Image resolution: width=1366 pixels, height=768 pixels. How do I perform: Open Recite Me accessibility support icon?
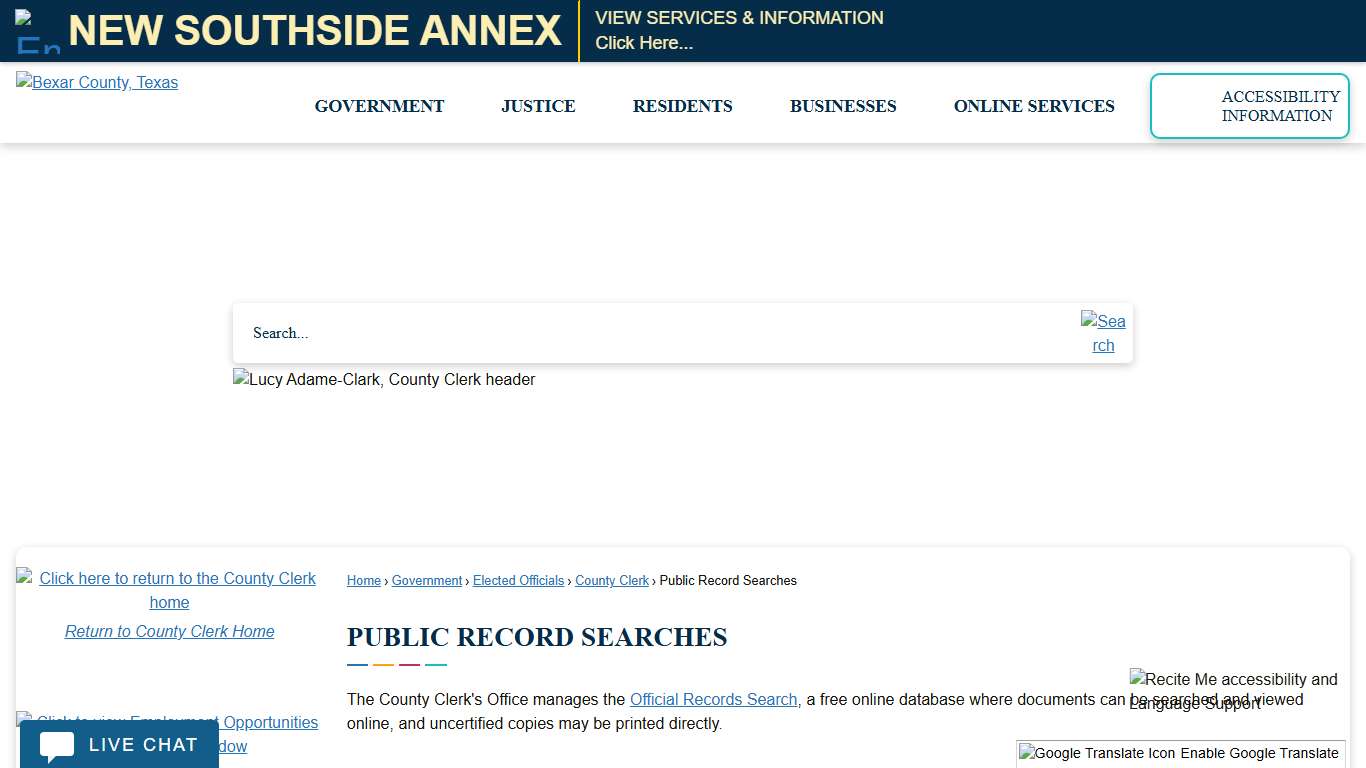pyautogui.click(x=1139, y=679)
